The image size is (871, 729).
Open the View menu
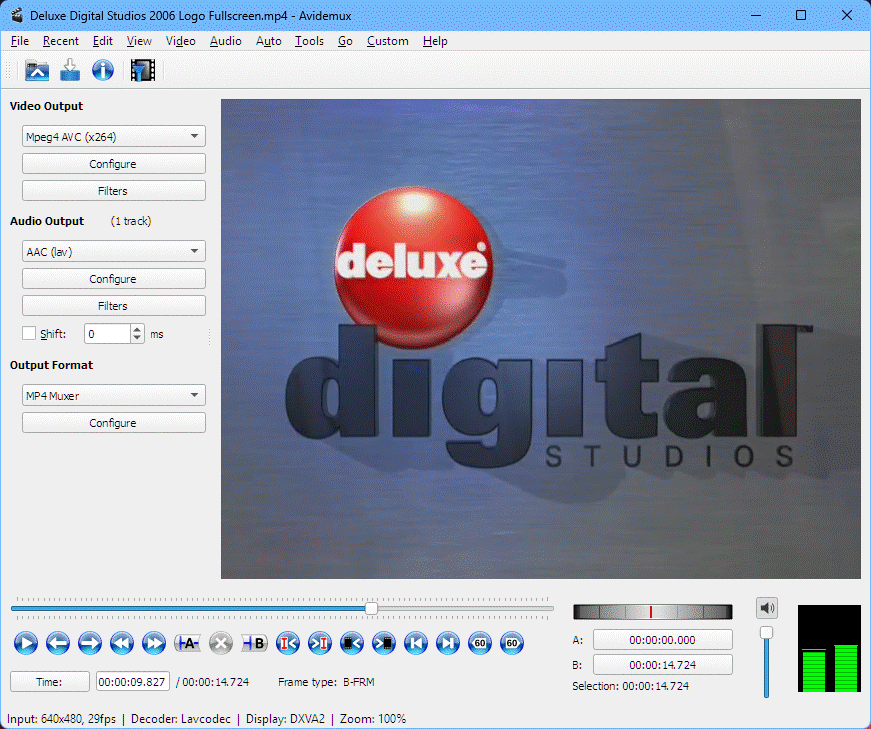point(139,41)
